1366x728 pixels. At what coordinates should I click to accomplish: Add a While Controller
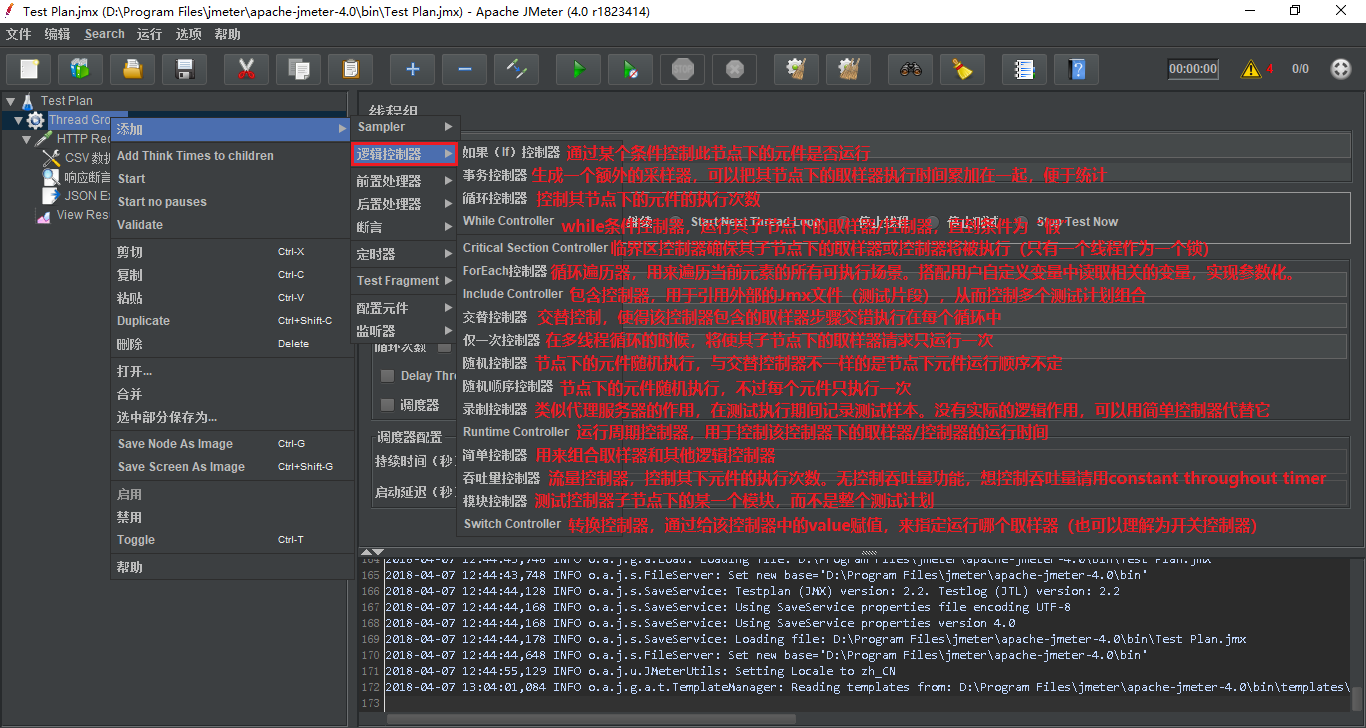click(x=508, y=221)
